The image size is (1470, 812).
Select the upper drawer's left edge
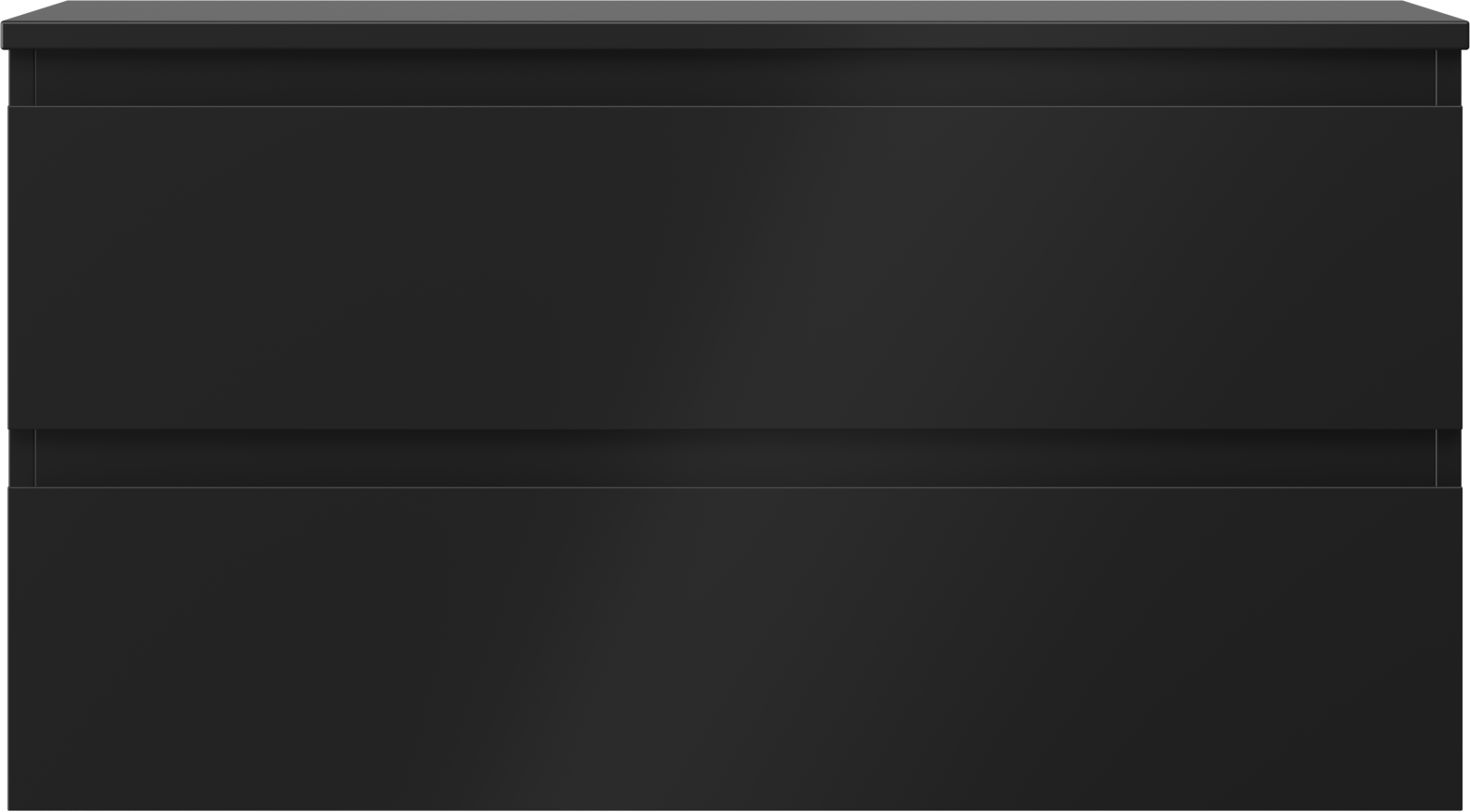coord(9,268)
